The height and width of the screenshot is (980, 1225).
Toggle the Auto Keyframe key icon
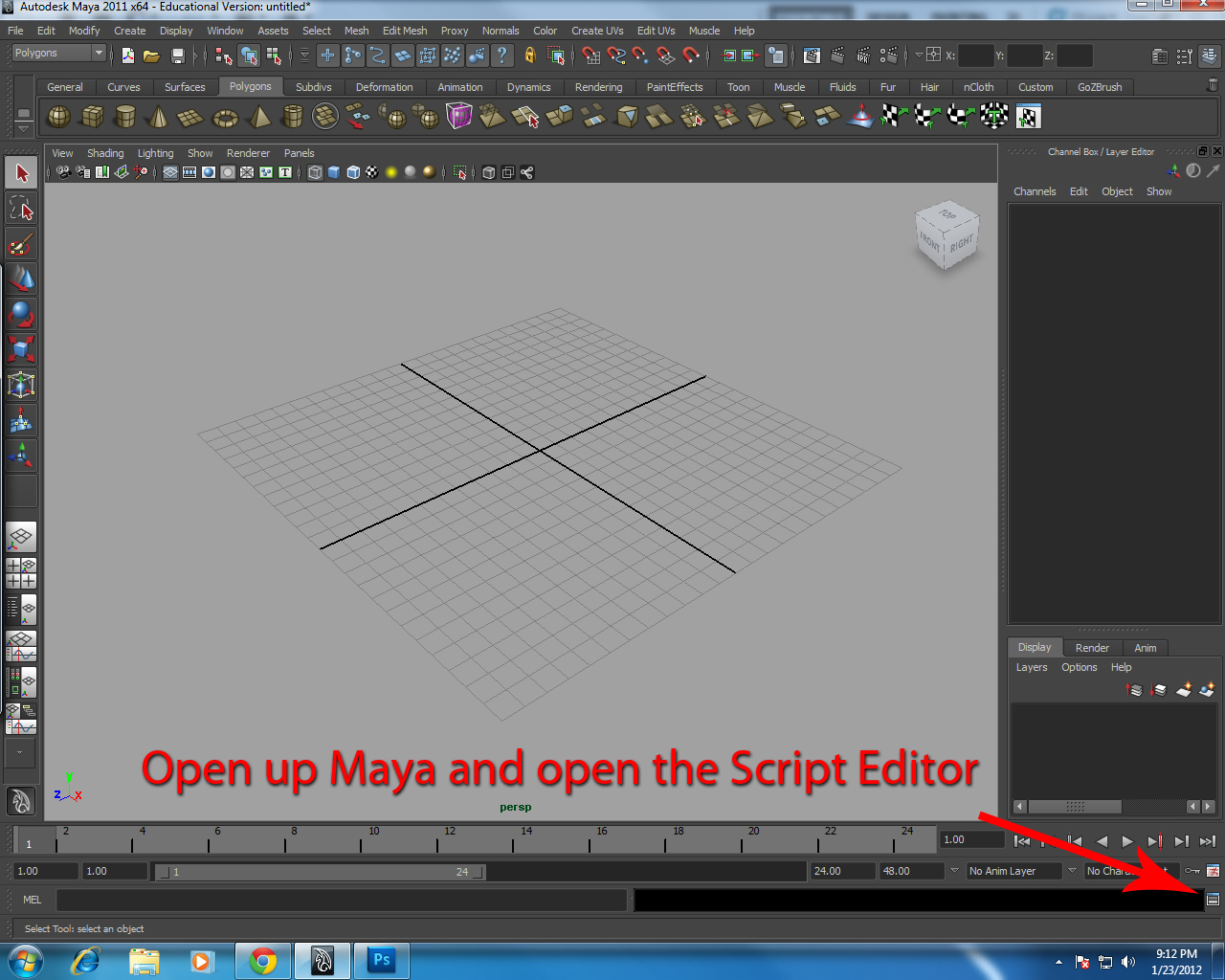1192,871
